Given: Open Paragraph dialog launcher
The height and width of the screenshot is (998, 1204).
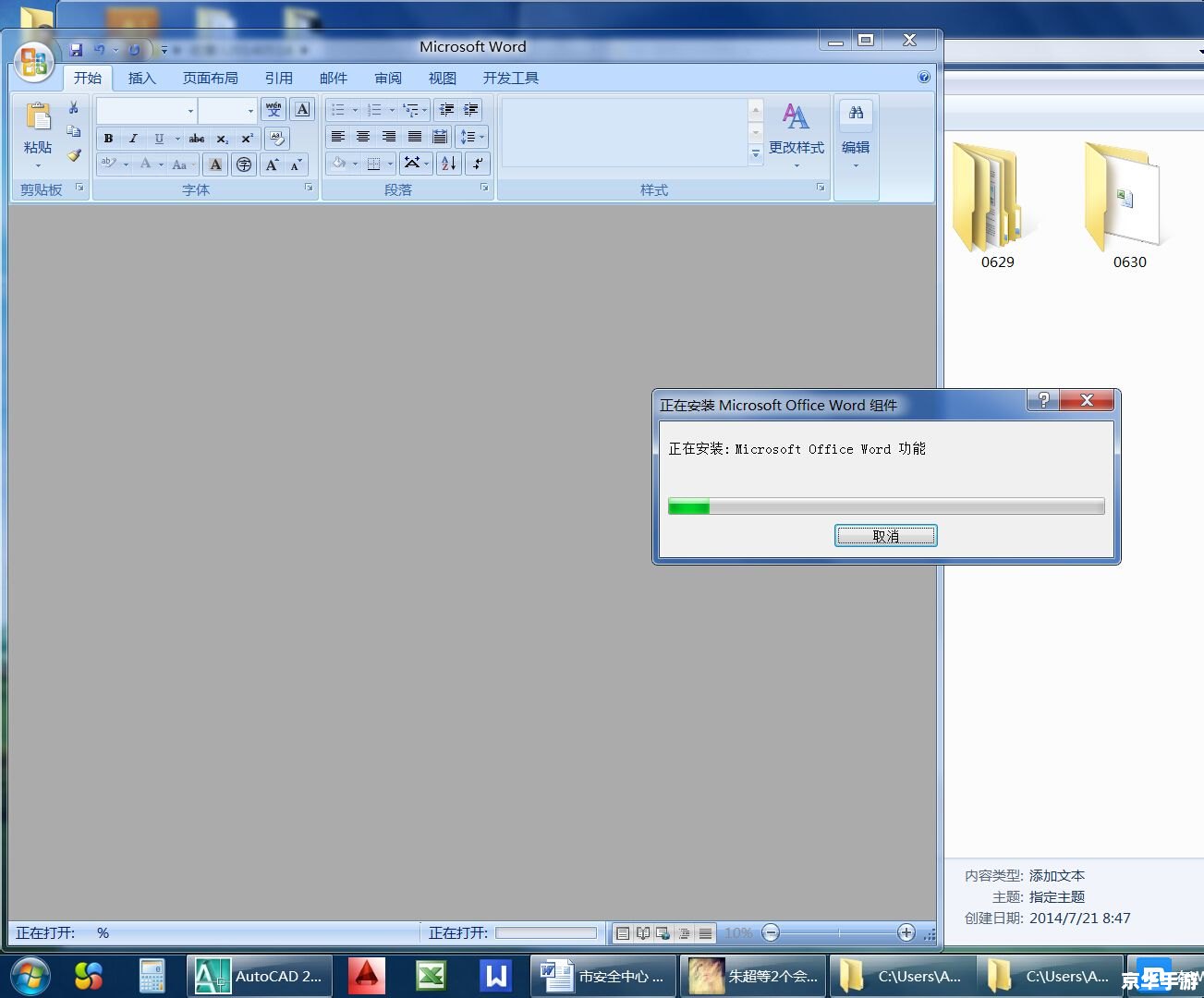Looking at the screenshot, I should click(484, 188).
